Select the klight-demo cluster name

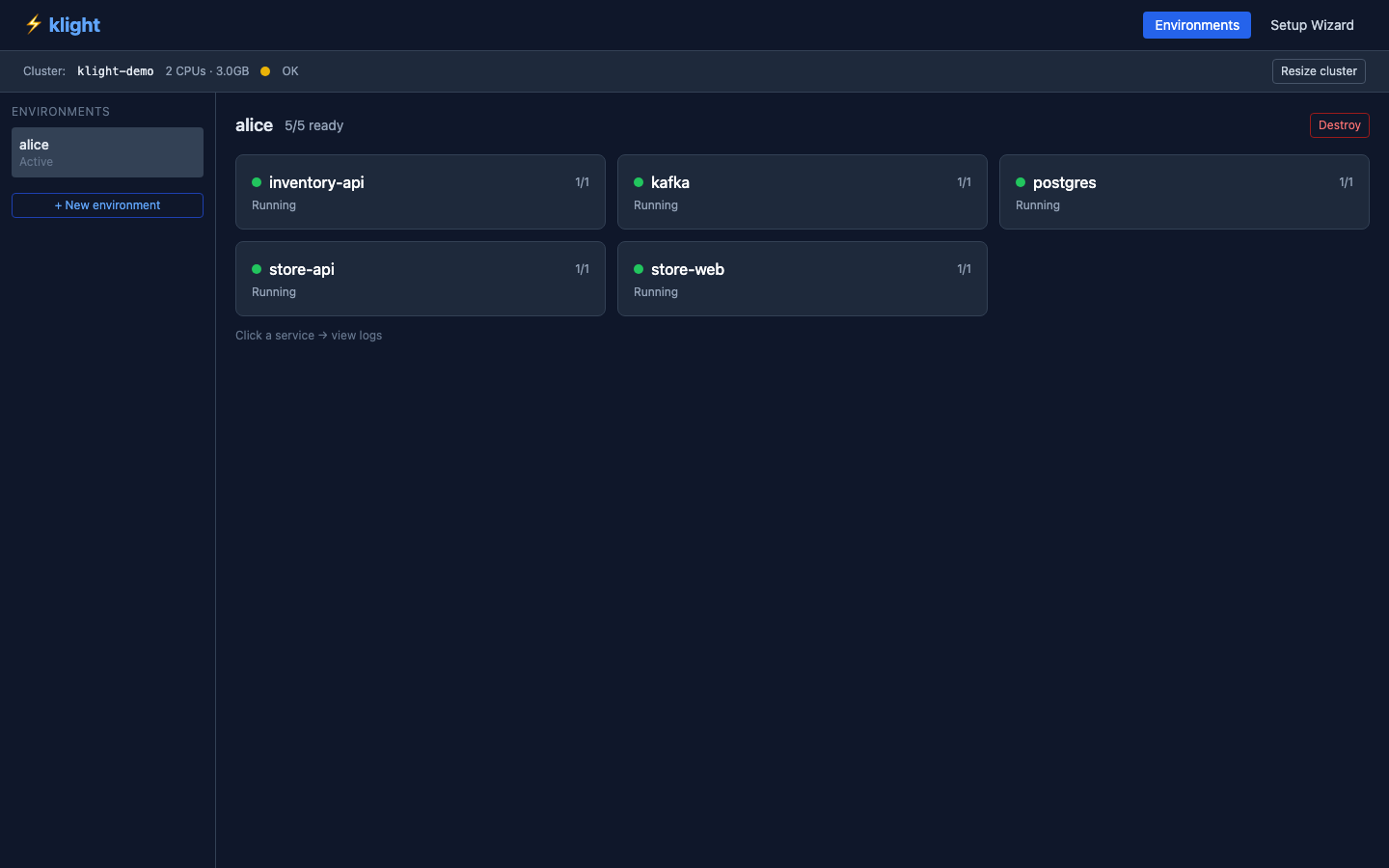click(115, 71)
